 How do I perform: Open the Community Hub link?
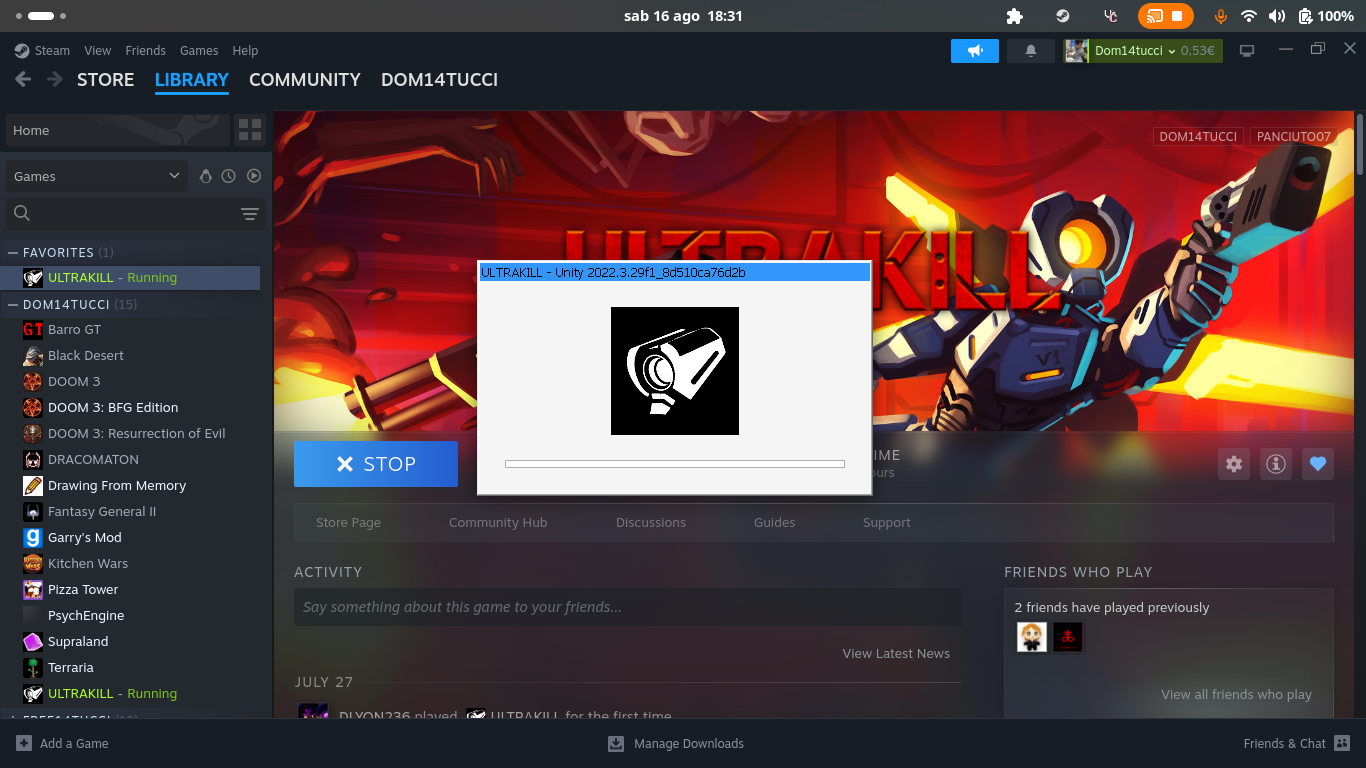coord(498,523)
